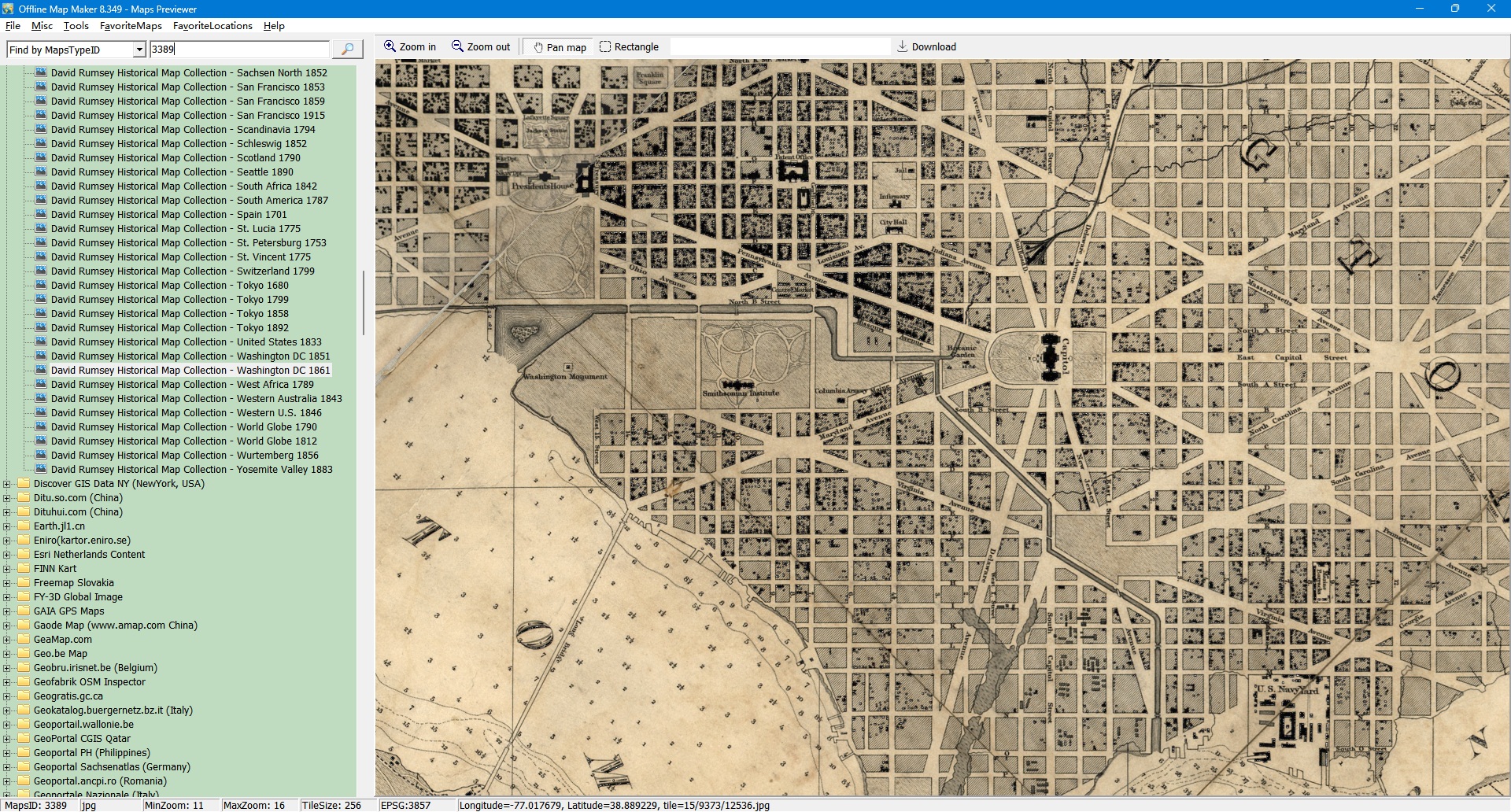
Task: Click the magnifier search button
Action: click(x=347, y=49)
